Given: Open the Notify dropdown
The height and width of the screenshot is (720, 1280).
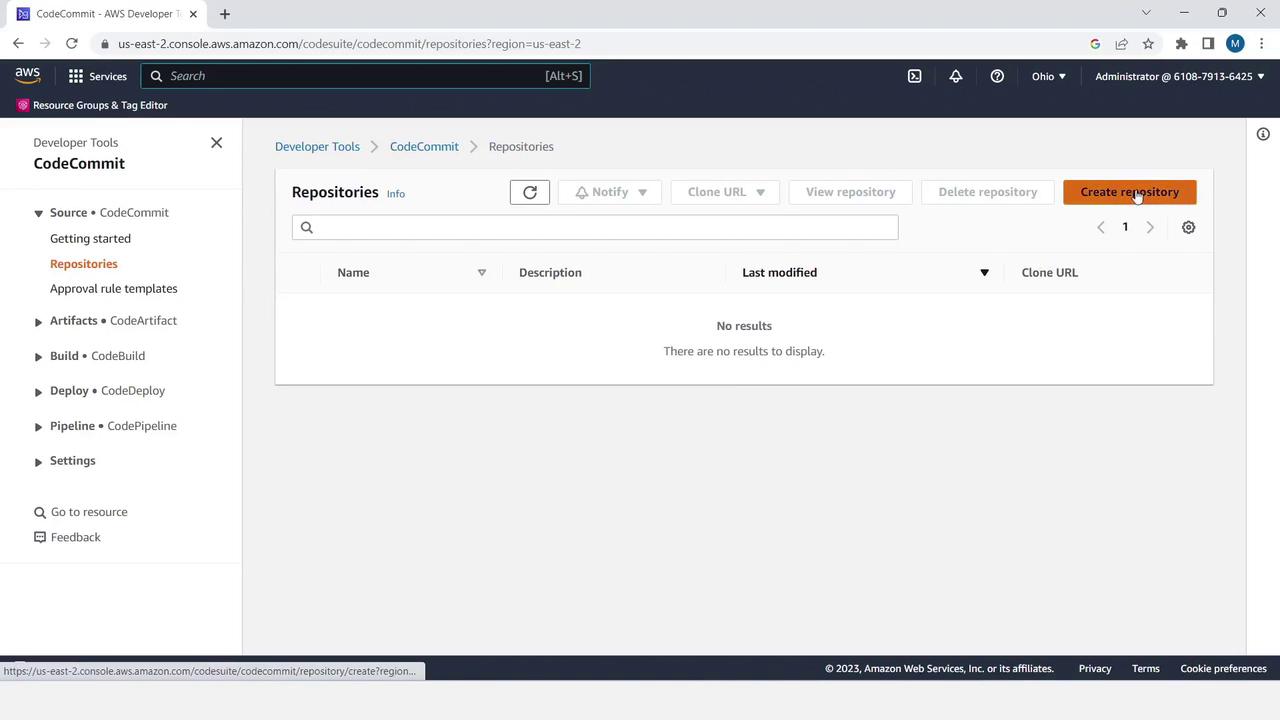Looking at the screenshot, I should (610, 192).
